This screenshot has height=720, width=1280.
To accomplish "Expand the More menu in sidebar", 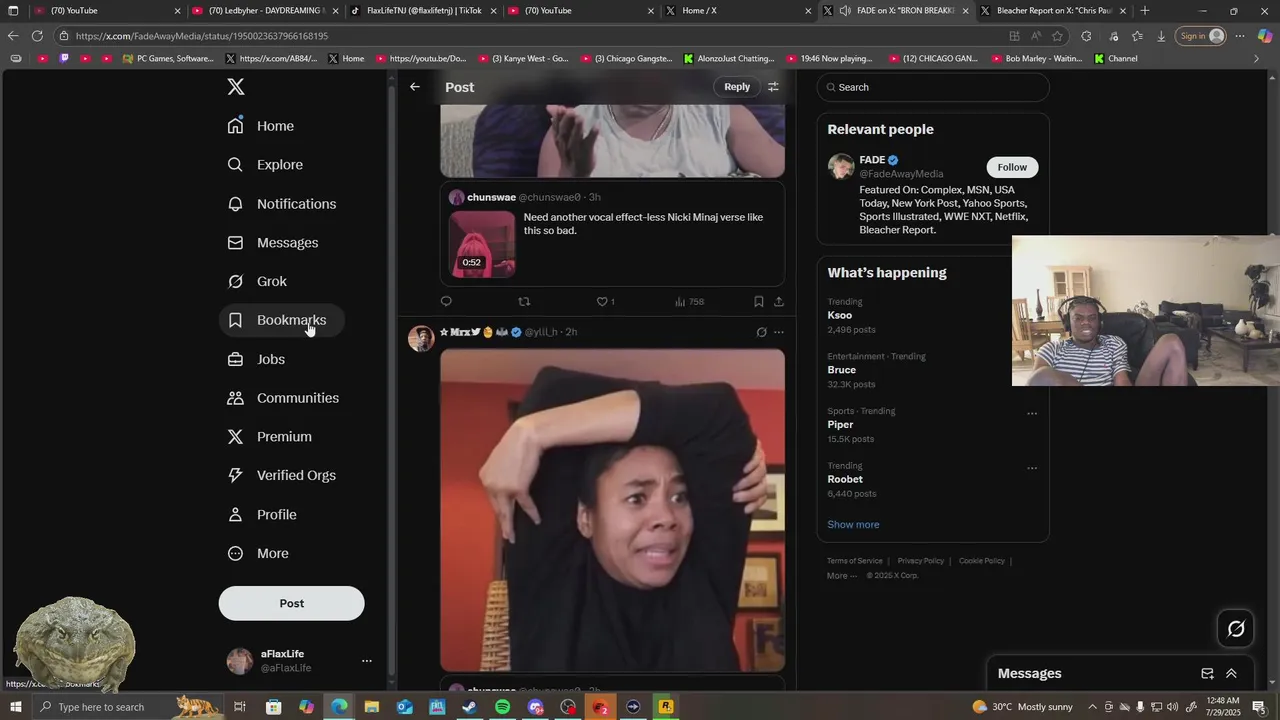I will click(259, 554).
